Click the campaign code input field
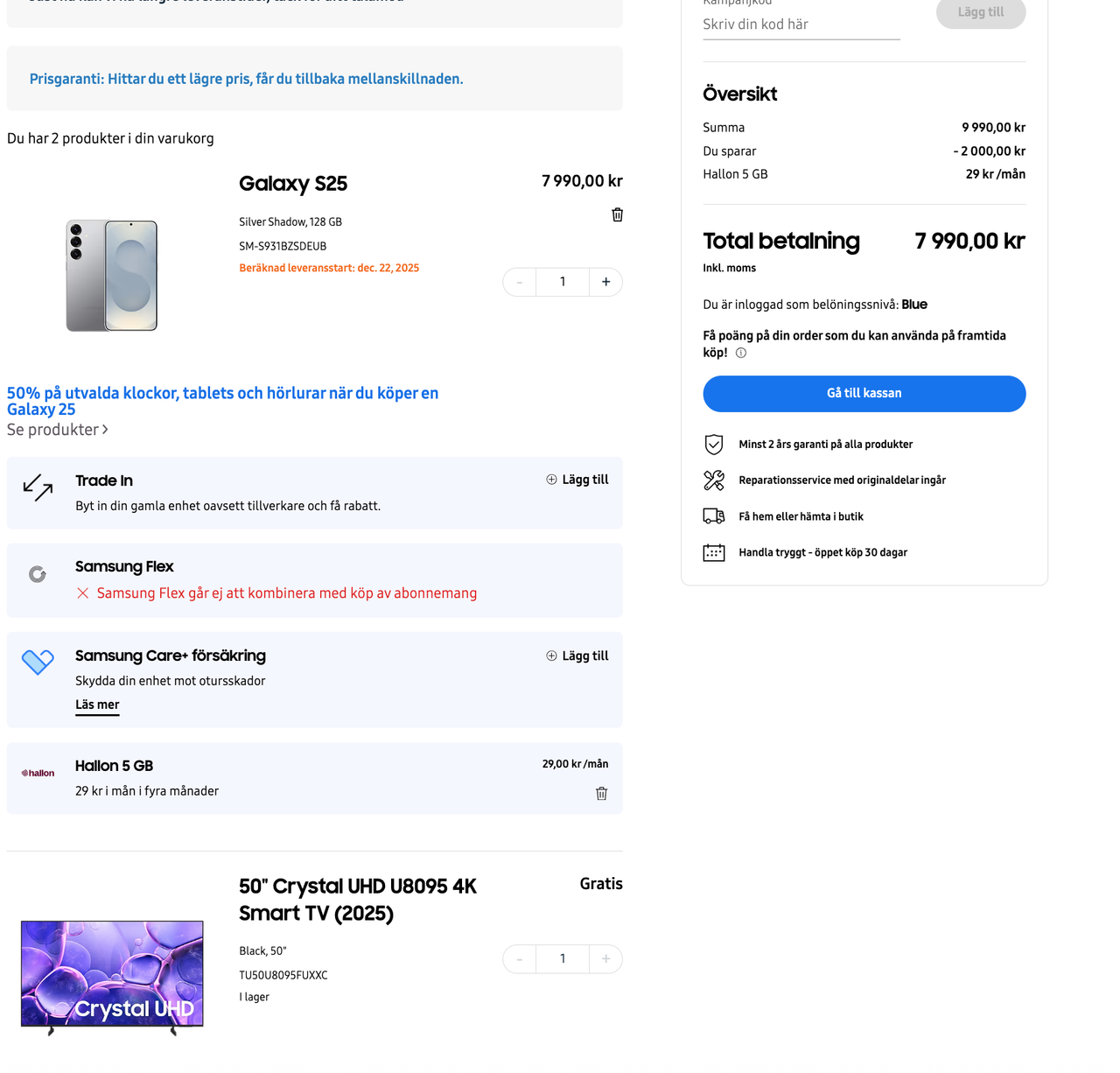Image resolution: width=1120 pixels, height=1073 pixels. (801, 25)
